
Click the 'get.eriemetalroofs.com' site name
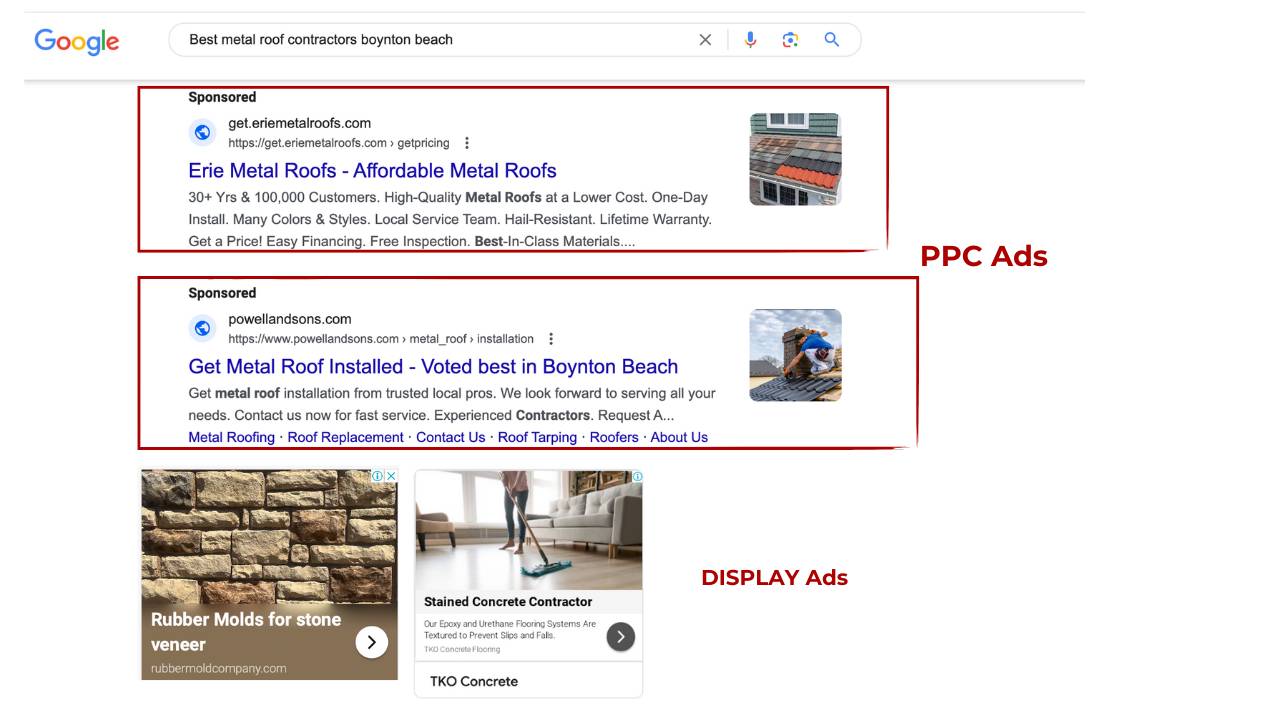tap(299, 123)
